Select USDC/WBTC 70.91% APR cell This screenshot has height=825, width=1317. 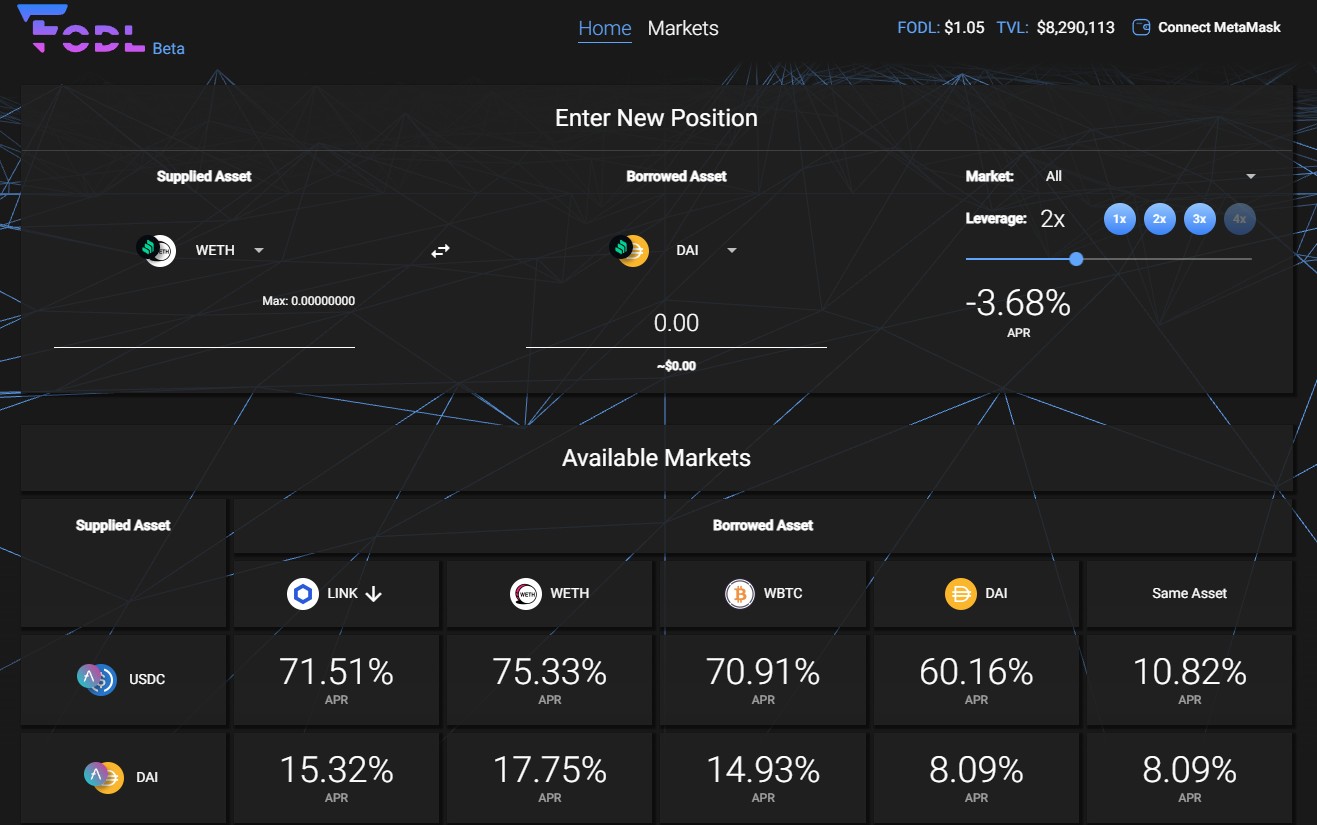(763, 680)
